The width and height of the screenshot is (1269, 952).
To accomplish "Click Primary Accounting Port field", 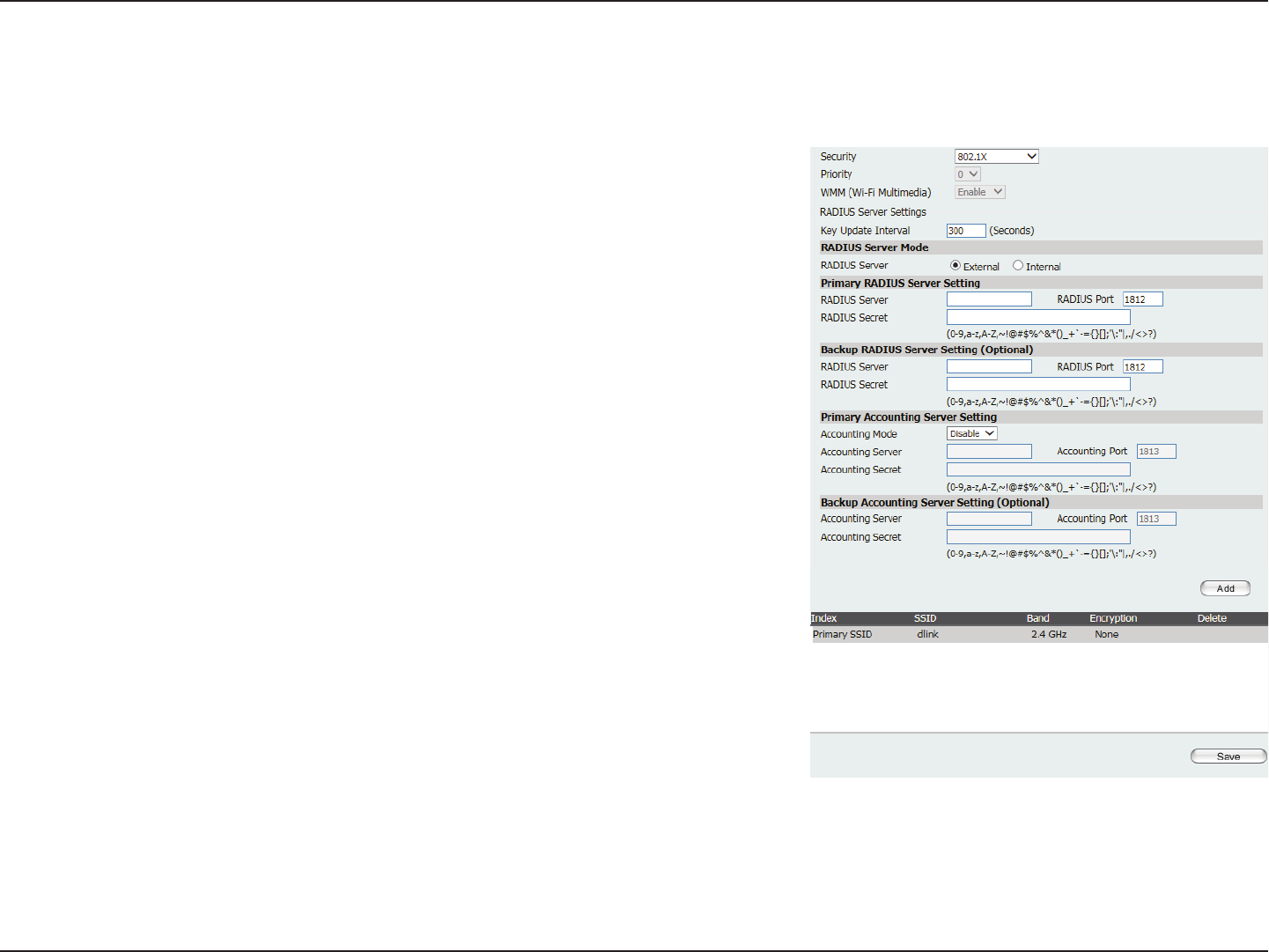I will coord(1156,451).
